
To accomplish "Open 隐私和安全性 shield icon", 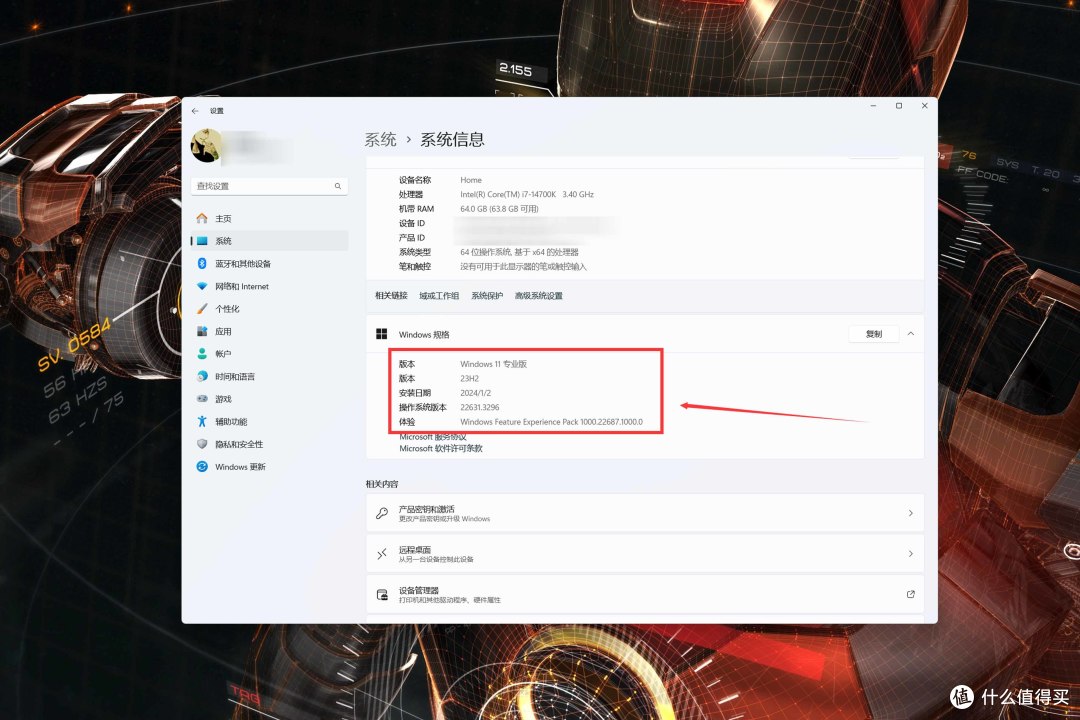I will pos(202,444).
